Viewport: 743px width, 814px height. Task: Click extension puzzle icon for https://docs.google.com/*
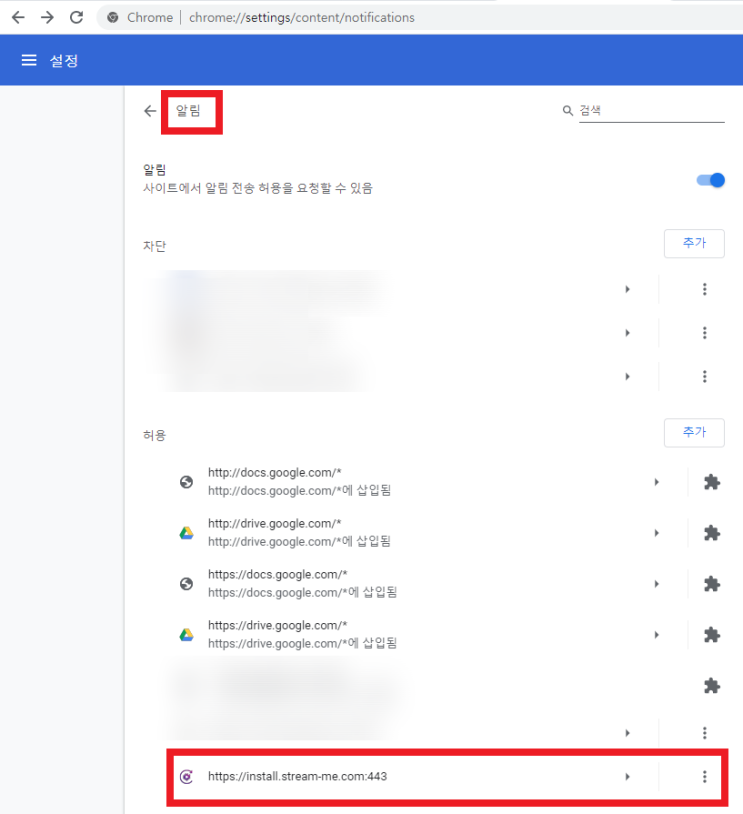pos(711,584)
